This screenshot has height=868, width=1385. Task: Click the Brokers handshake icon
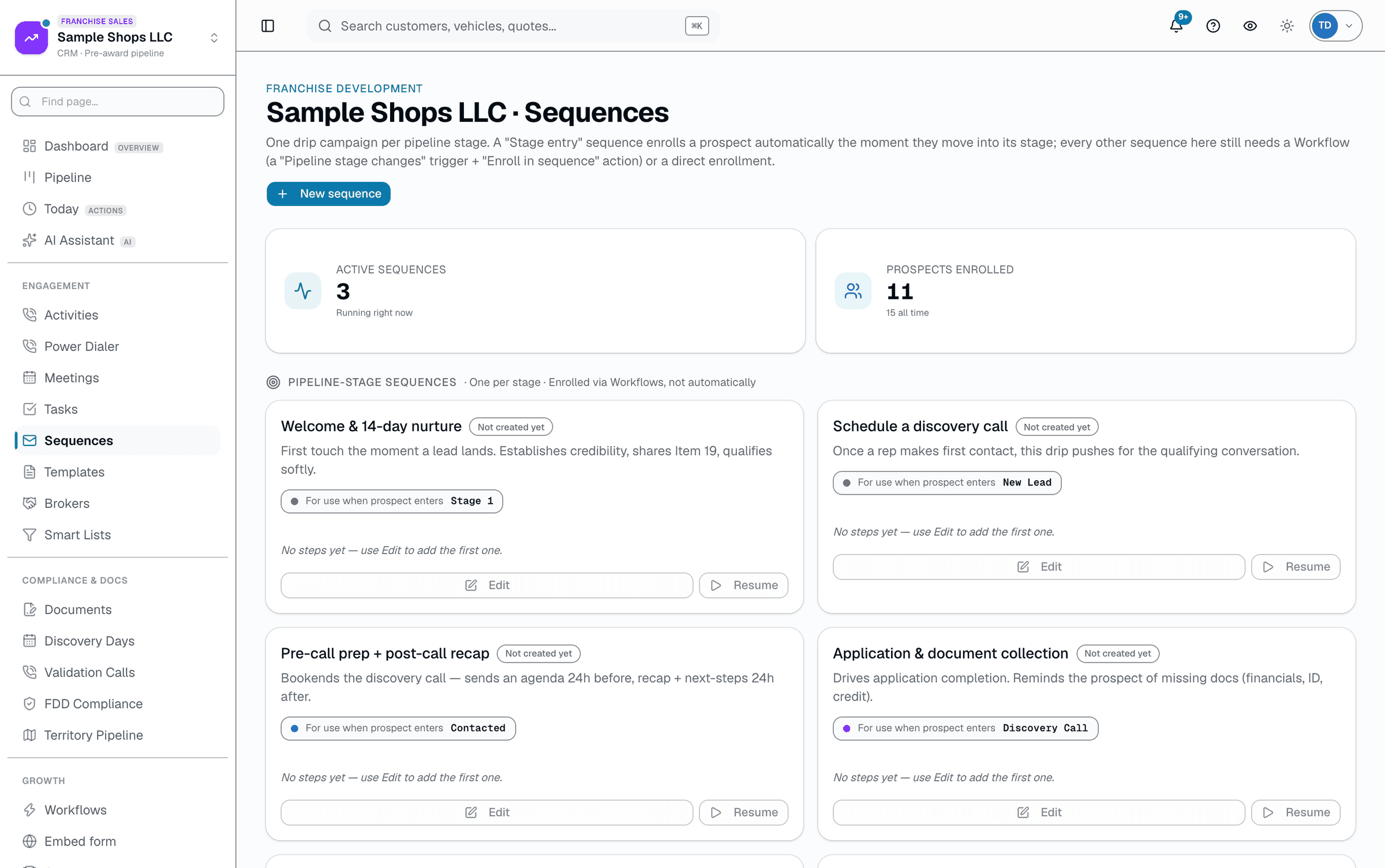[29, 503]
